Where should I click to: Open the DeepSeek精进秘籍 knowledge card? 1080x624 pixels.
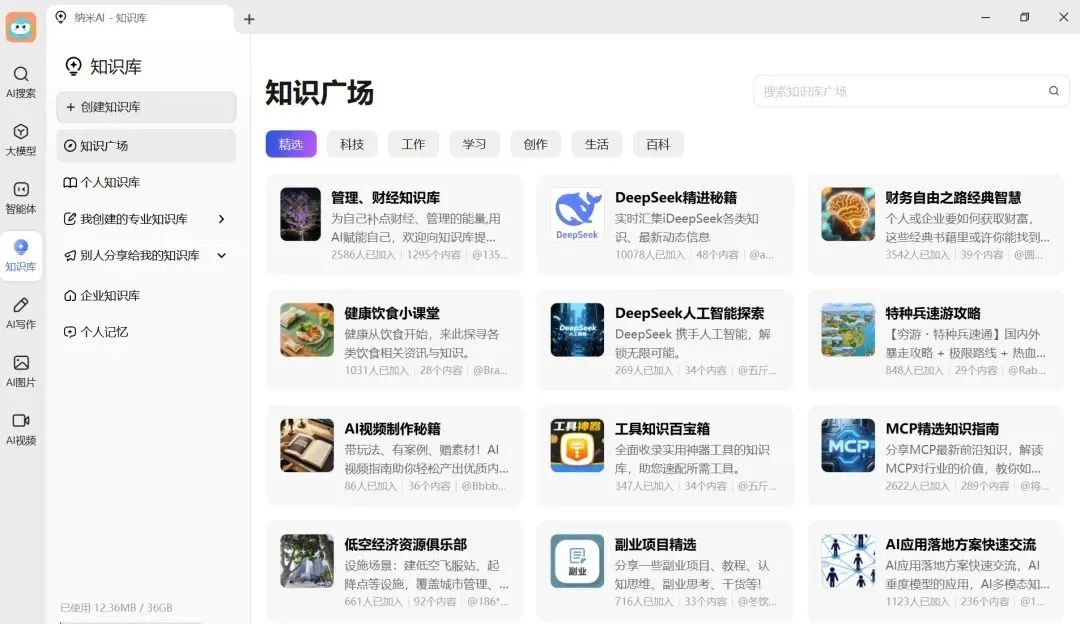tap(665, 225)
